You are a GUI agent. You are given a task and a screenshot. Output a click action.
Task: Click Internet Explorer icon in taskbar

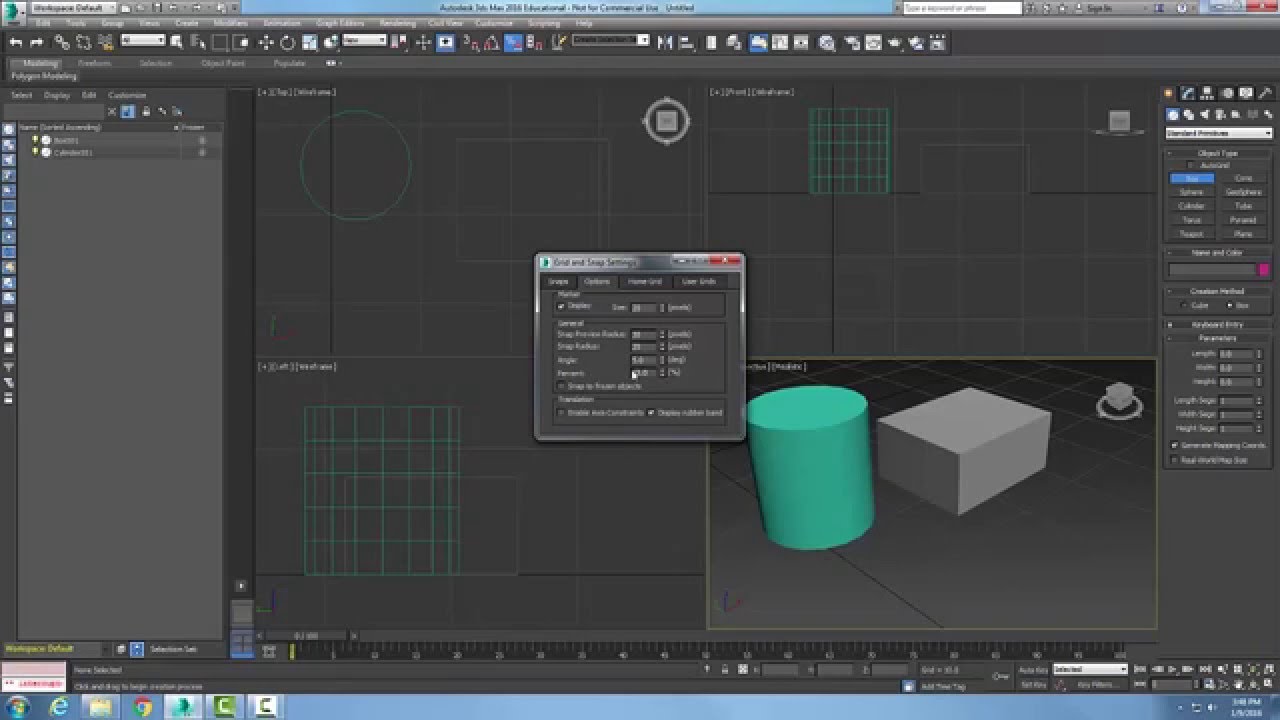(x=59, y=707)
